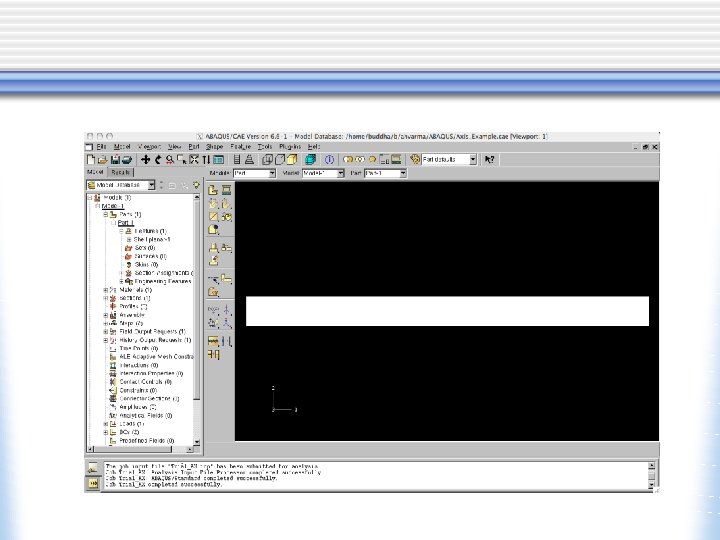The width and height of the screenshot is (720, 540).
Task: Enable wireframe render style
Action: 267,159
